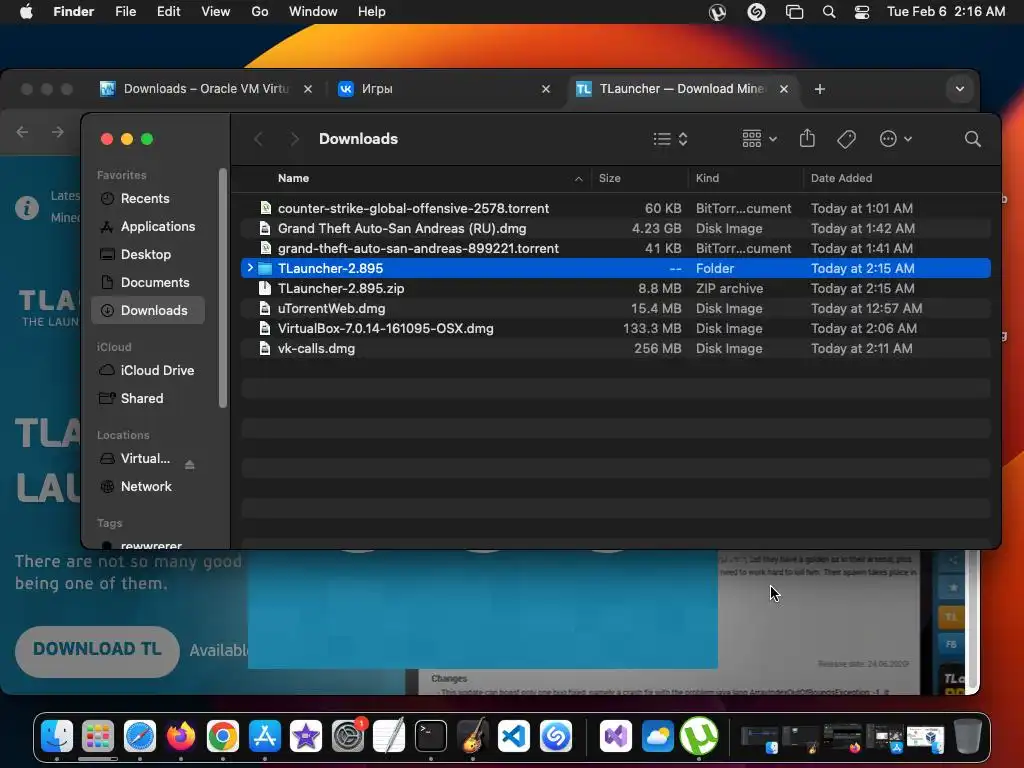Select Documents in the sidebar

pyautogui.click(x=148, y=283)
